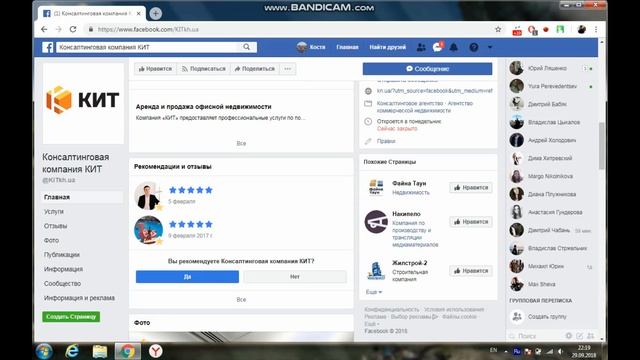Open Костя profile in header
The image size is (640, 360).
[x=311, y=47]
